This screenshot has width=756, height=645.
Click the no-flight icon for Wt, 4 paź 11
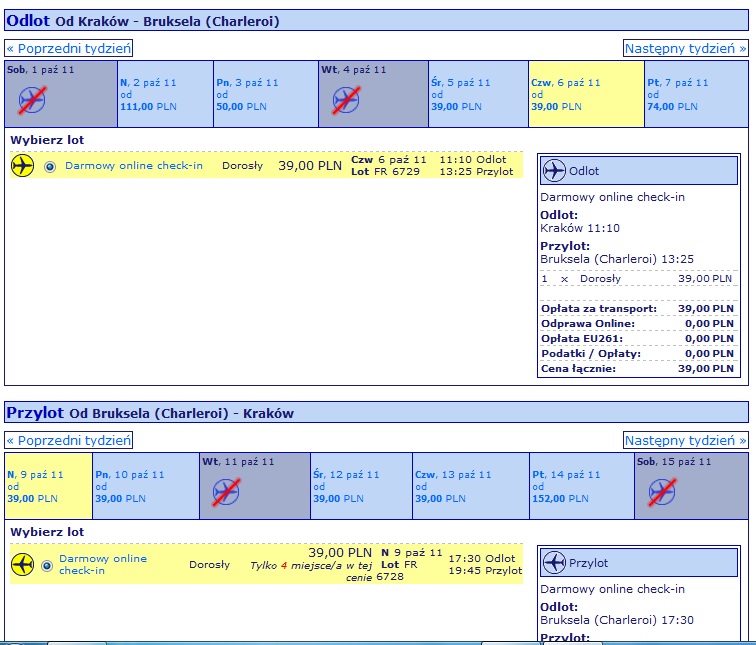coord(346,100)
